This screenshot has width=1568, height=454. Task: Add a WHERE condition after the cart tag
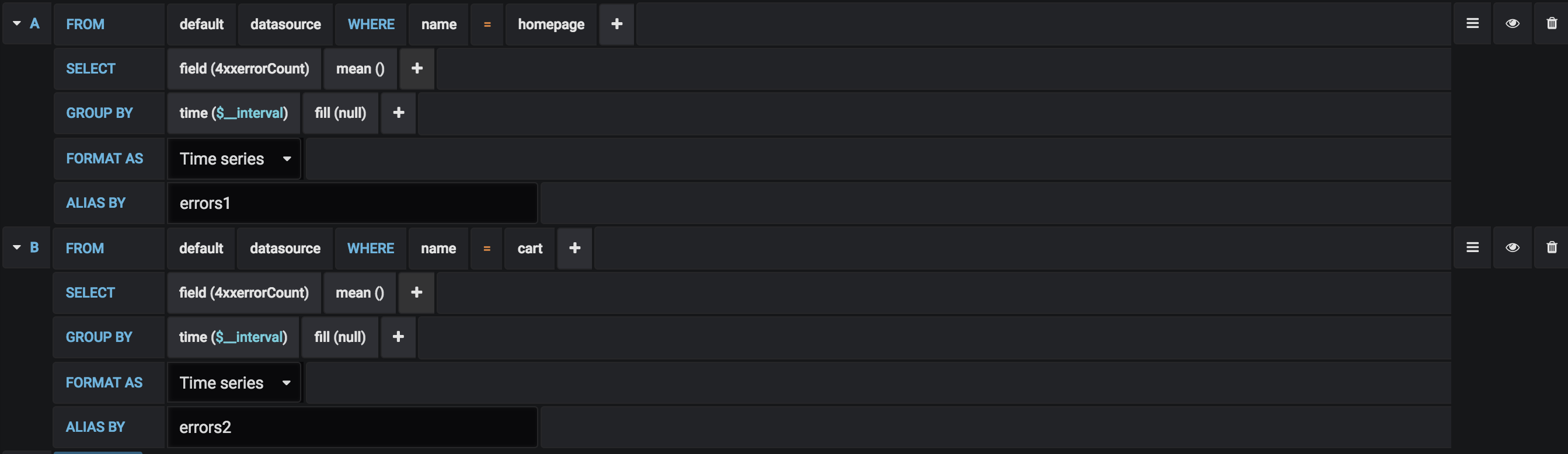point(574,247)
